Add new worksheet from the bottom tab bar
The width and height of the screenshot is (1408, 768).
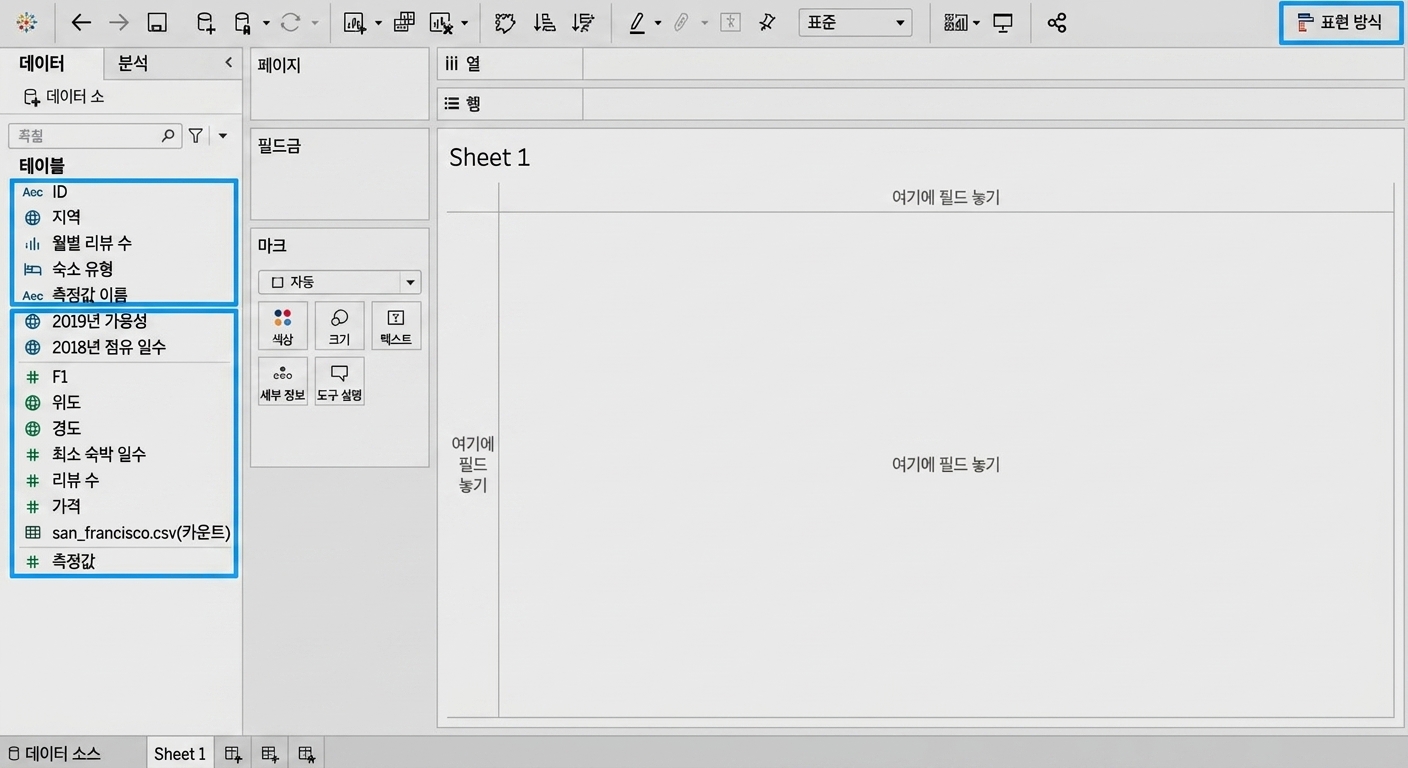click(233, 754)
